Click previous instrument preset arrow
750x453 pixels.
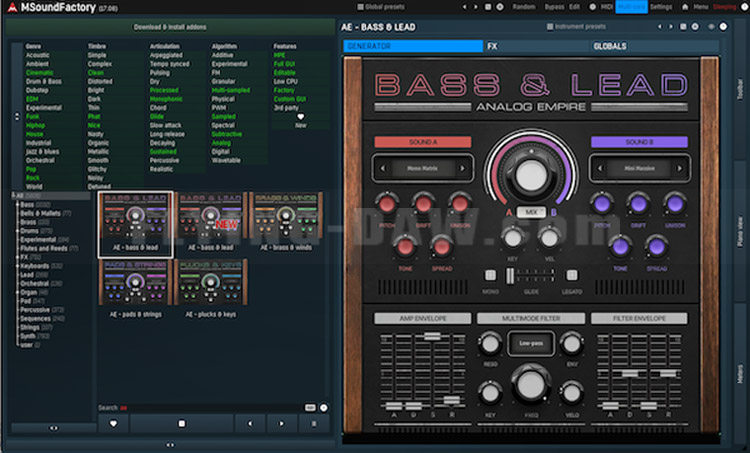[x=660, y=27]
